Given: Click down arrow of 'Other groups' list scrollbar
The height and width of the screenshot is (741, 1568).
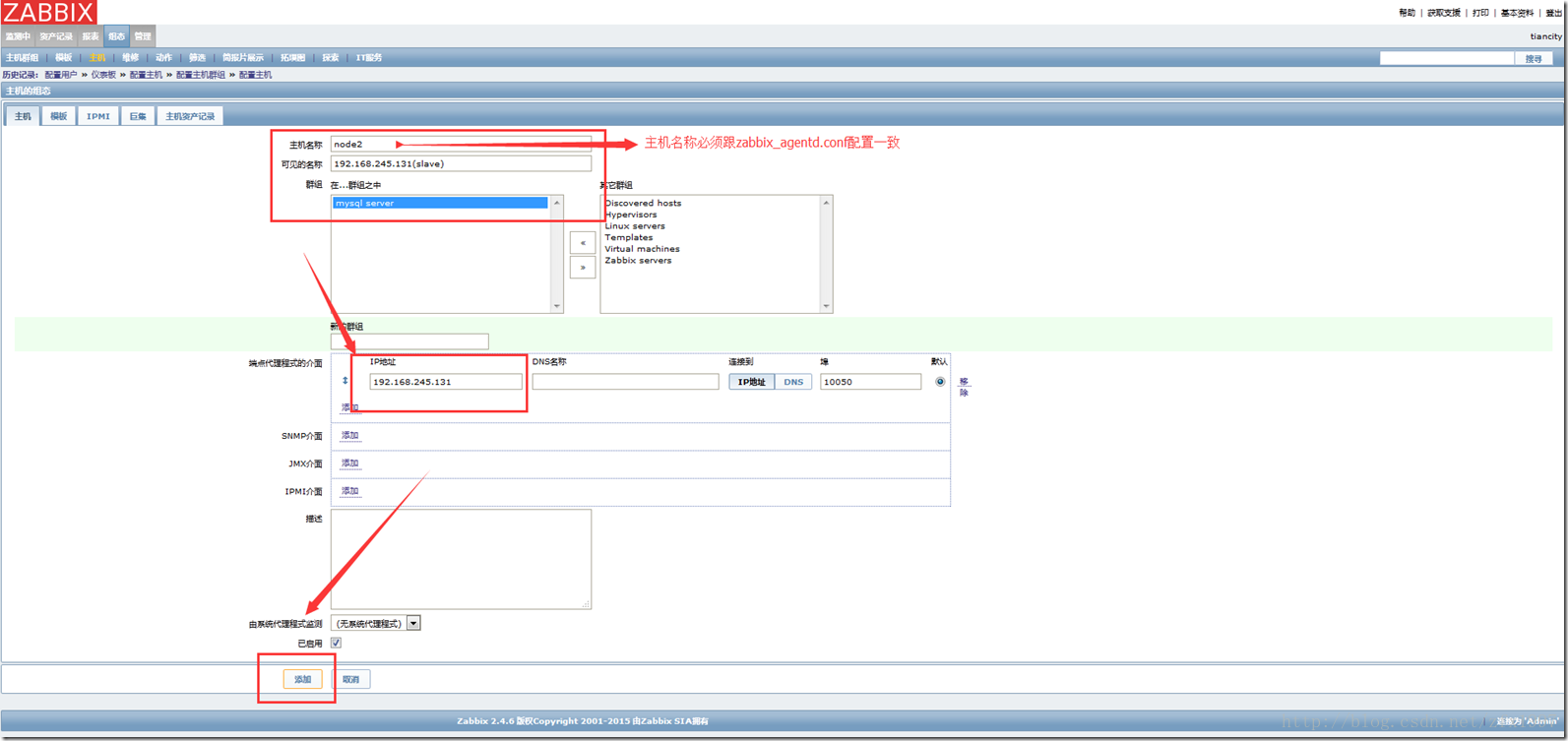Looking at the screenshot, I should (826, 306).
